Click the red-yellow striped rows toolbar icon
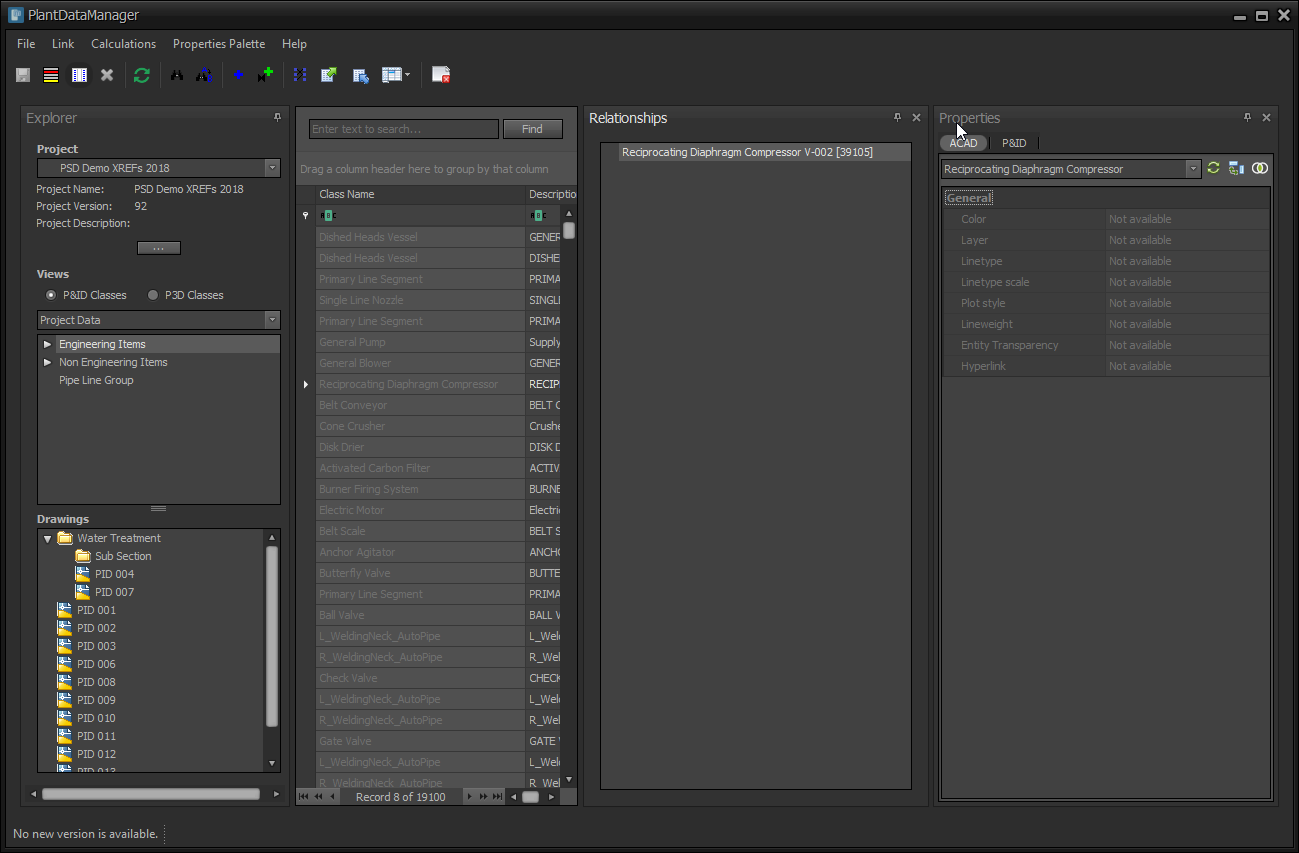The height and width of the screenshot is (853, 1299). 51,75
